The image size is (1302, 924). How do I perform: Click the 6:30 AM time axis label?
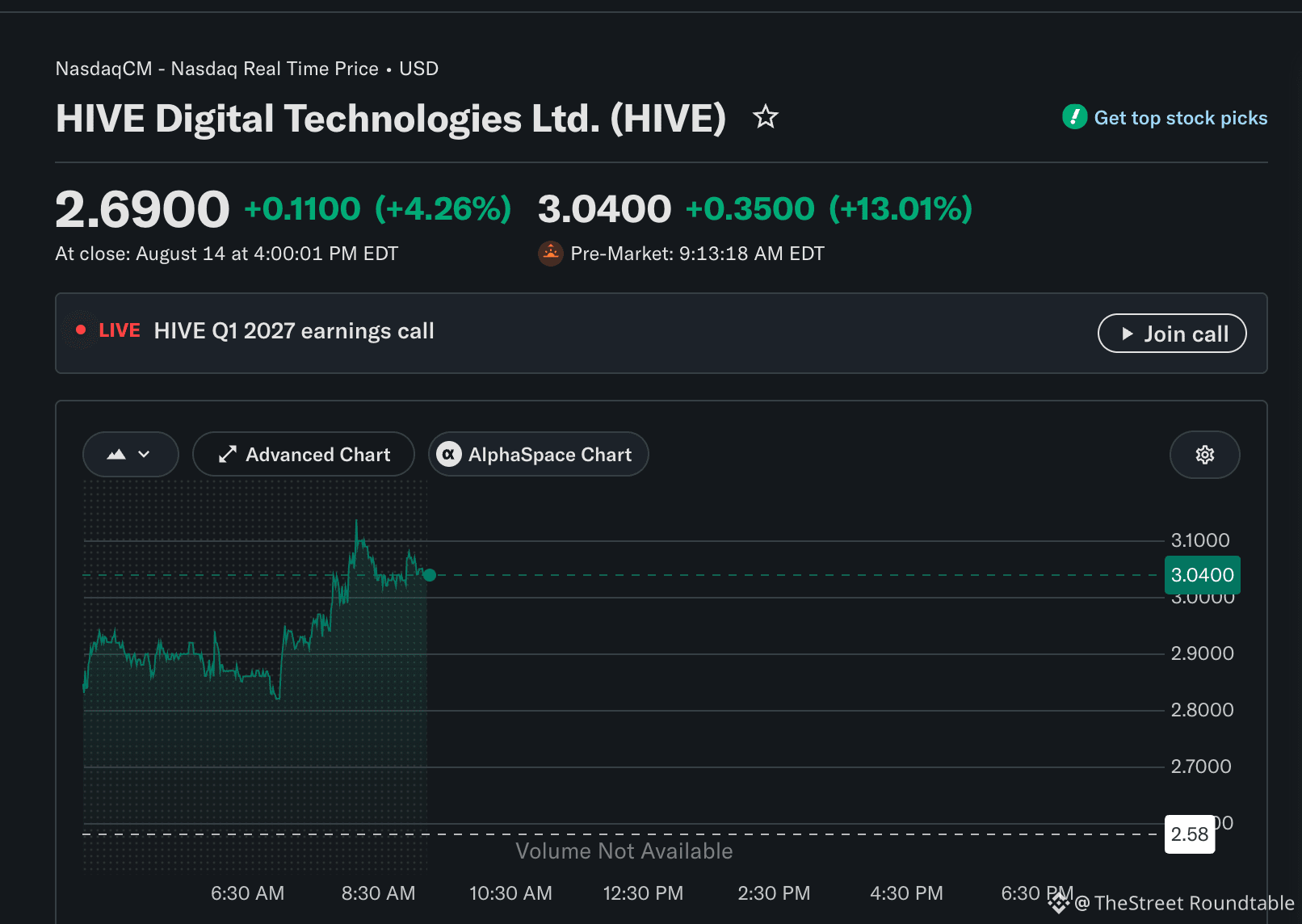(x=248, y=893)
